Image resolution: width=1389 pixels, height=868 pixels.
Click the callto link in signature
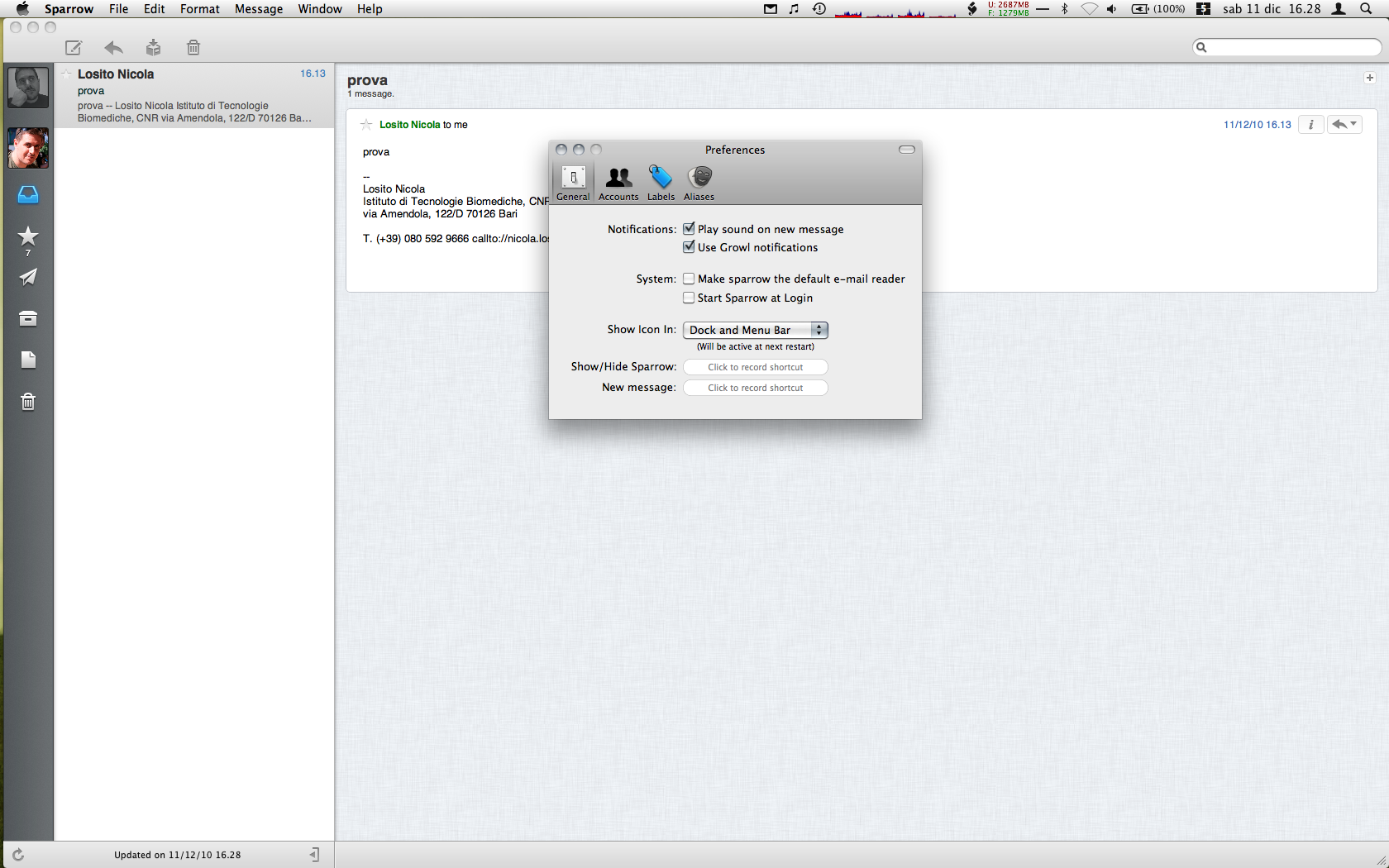coord(510,239)
